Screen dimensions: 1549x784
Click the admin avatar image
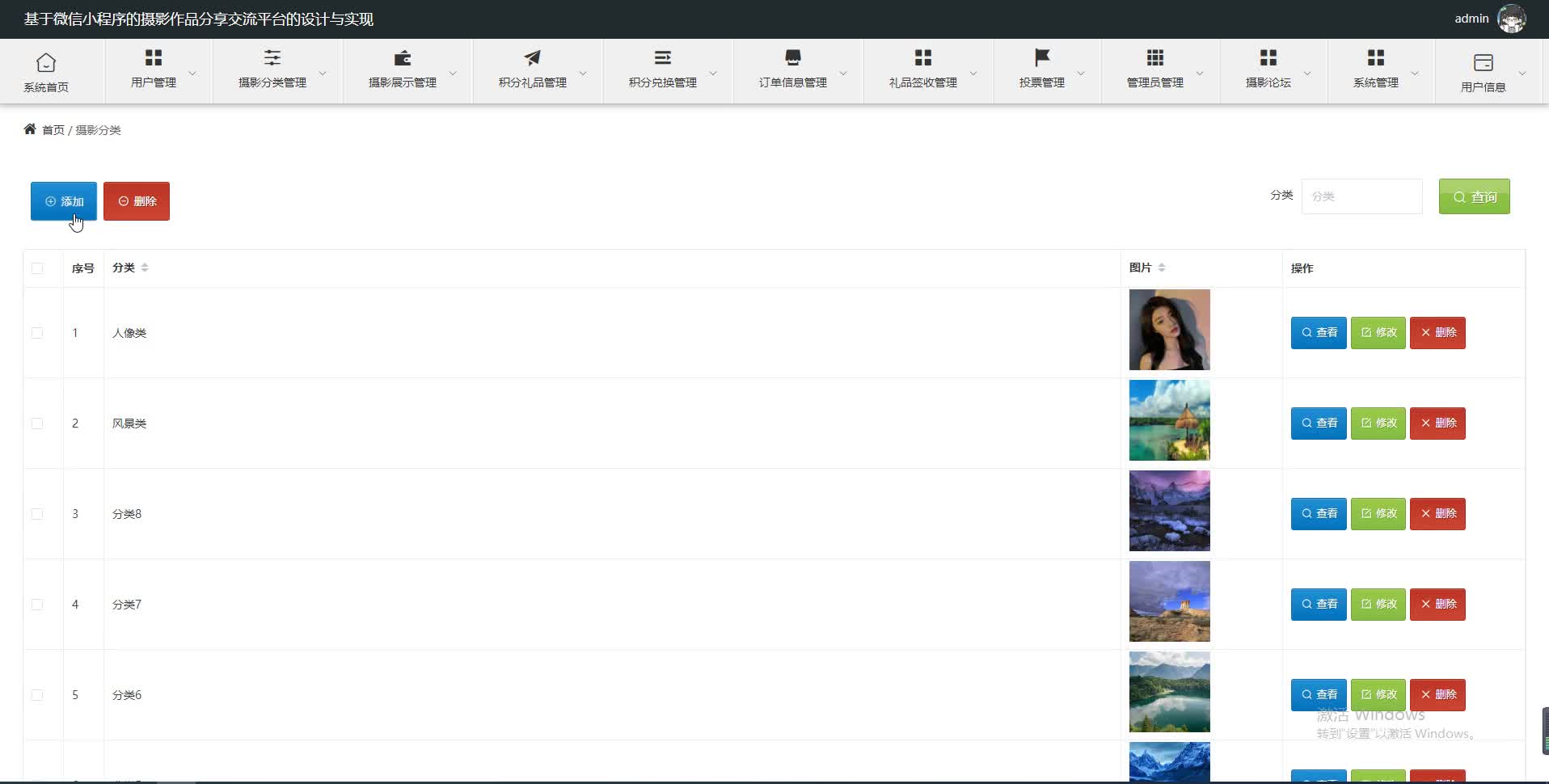tap(1512, 19)
